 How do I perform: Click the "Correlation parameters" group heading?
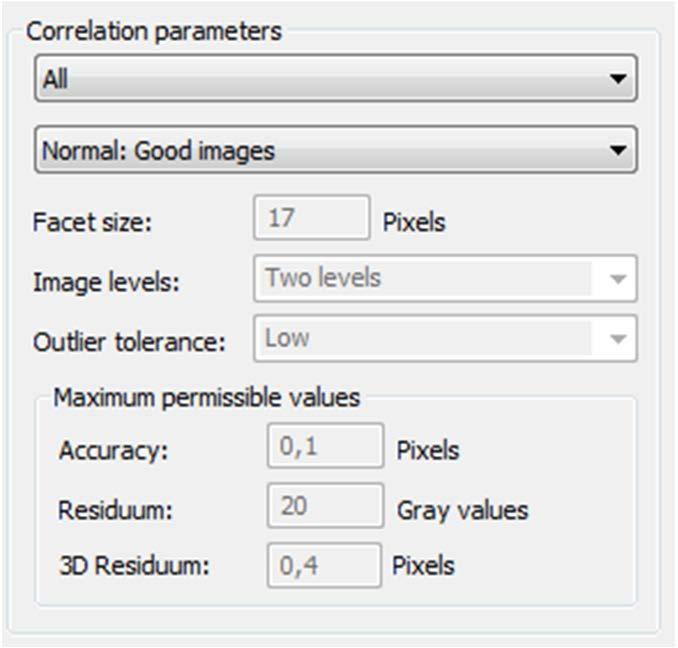[x=154, y=32]
